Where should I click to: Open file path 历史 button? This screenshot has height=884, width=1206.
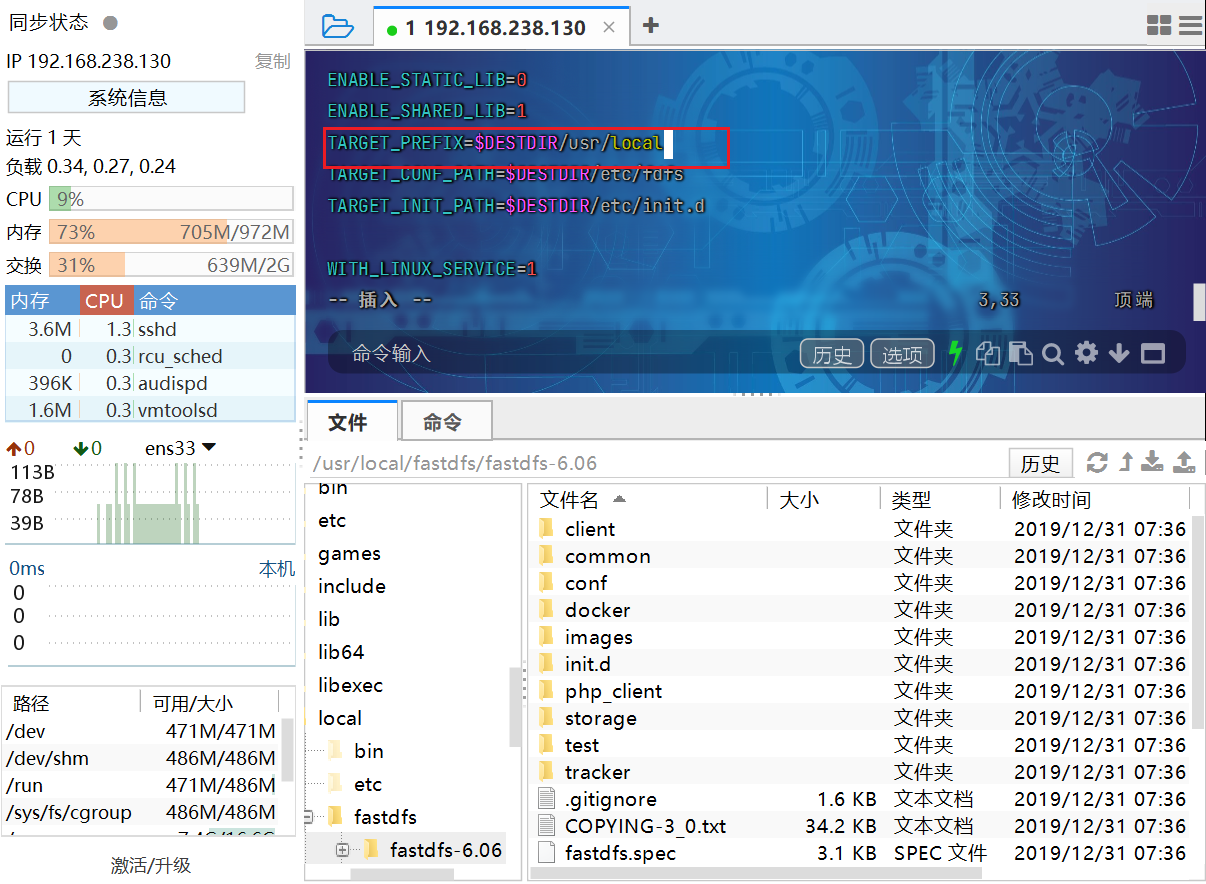pyautogui.click(x=1040, y=463)
